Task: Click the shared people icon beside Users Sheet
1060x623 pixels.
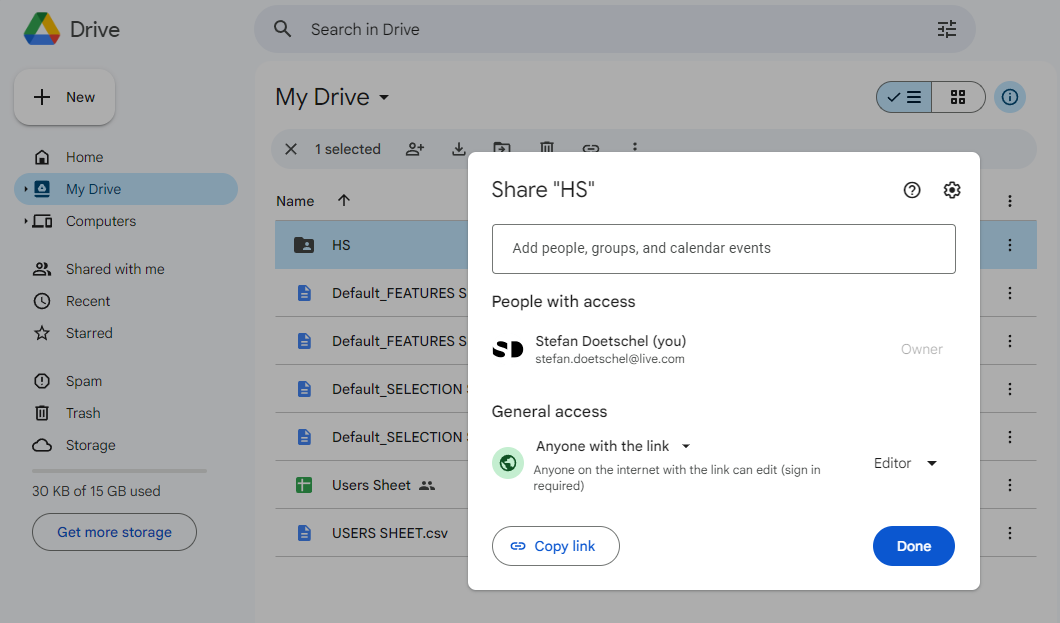Action: 427,485
